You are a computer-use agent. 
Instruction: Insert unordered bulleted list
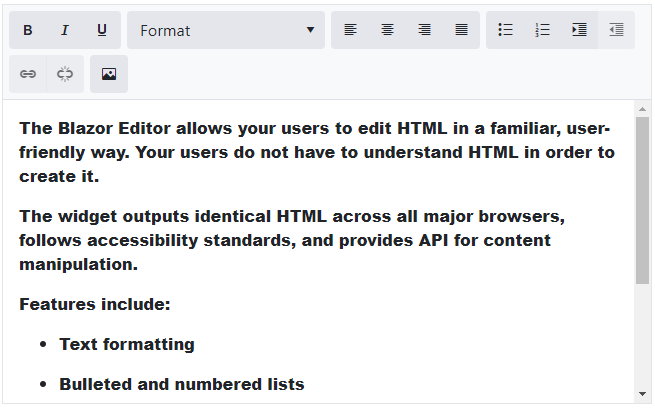tap(505, 30)
